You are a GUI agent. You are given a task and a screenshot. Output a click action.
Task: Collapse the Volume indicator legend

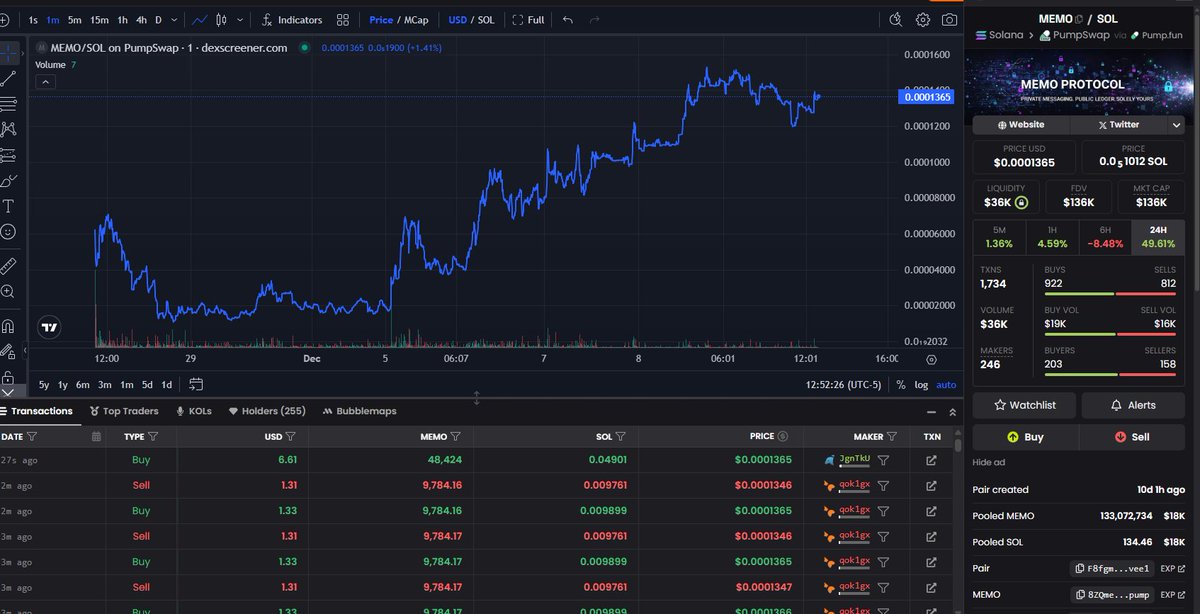point(44,84)
